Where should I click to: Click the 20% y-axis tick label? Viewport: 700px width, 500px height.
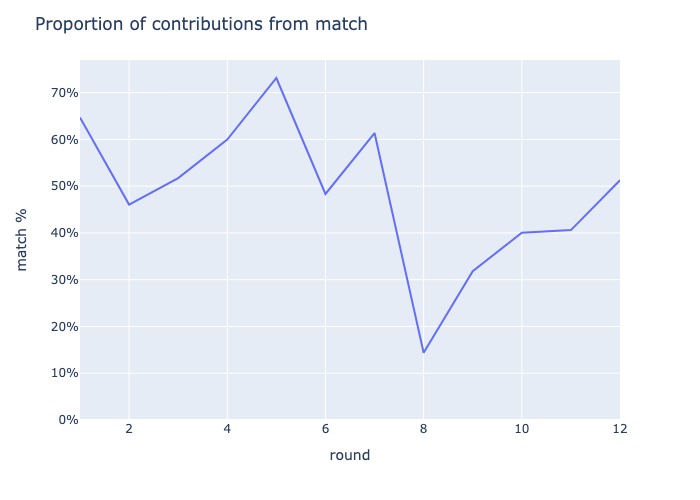[65, 327]
